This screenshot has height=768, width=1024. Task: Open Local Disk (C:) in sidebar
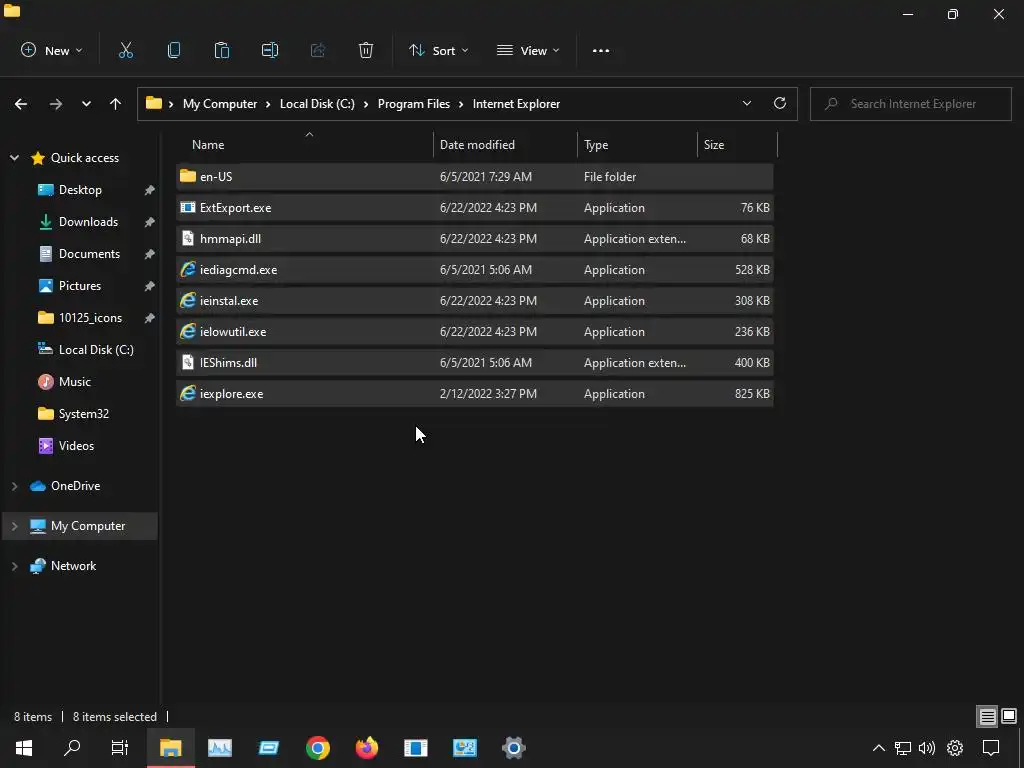(x=96, y=350)
